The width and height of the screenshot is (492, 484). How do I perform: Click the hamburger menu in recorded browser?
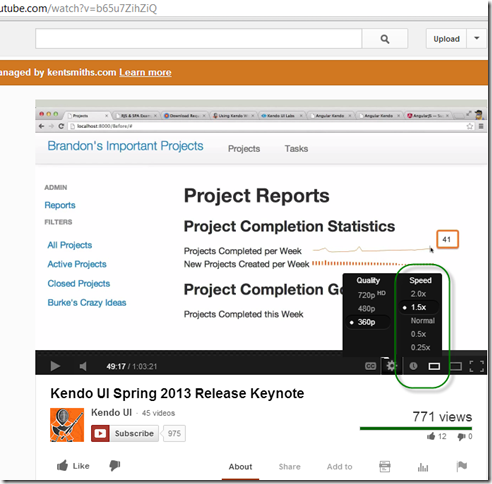(x=481, y=126)
